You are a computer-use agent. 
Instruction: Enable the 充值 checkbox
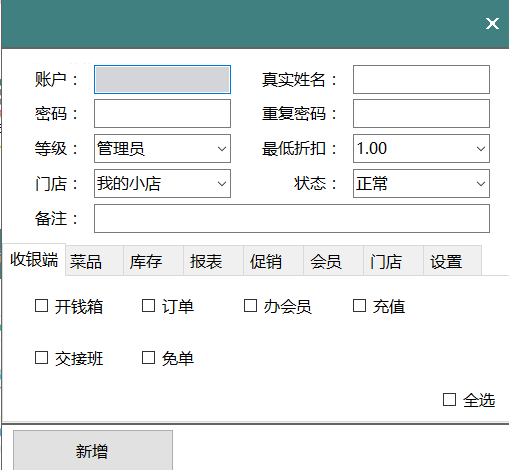point(359,306)
